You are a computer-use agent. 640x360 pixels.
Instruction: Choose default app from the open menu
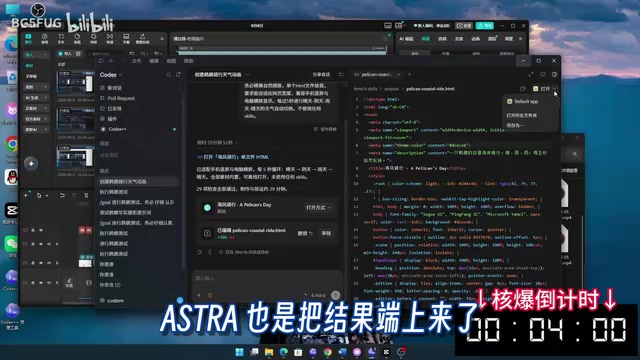click(x=530, y=101)
